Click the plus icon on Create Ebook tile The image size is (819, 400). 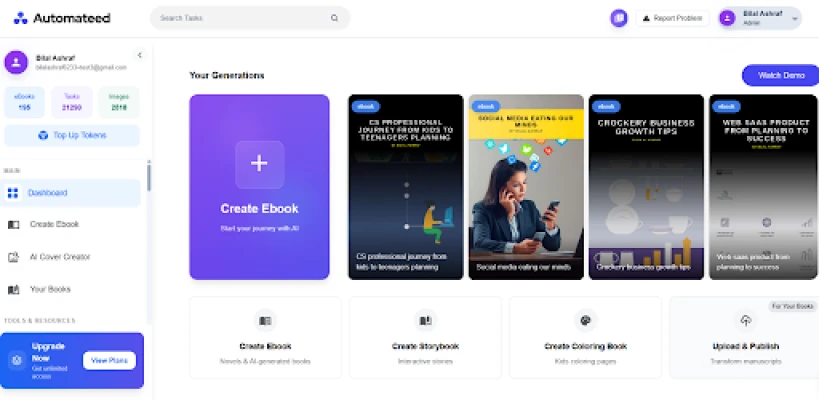259,164
